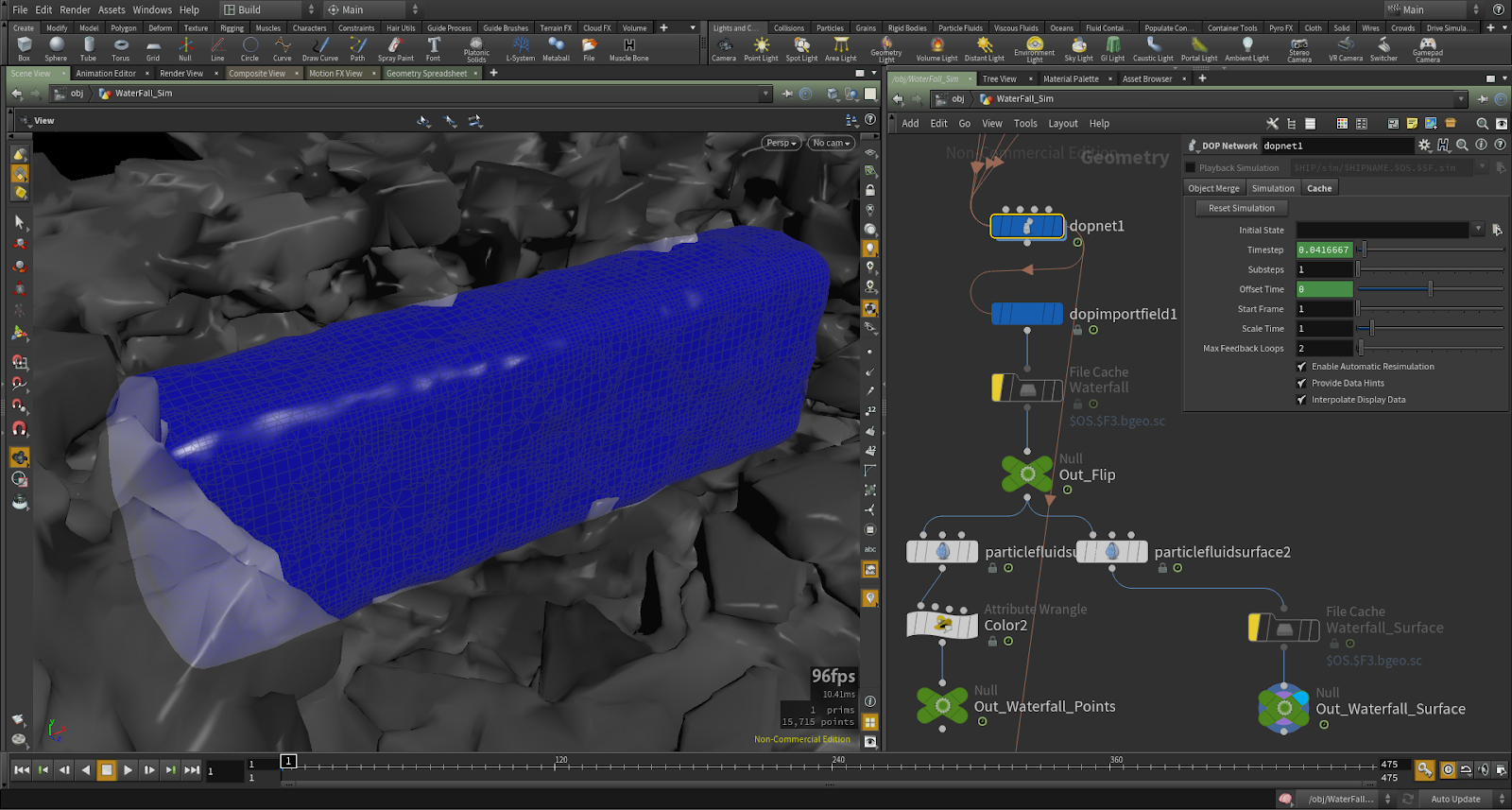1512x810 pixels.
Task: Click the Auto Update button
Action: (1455, 799)
